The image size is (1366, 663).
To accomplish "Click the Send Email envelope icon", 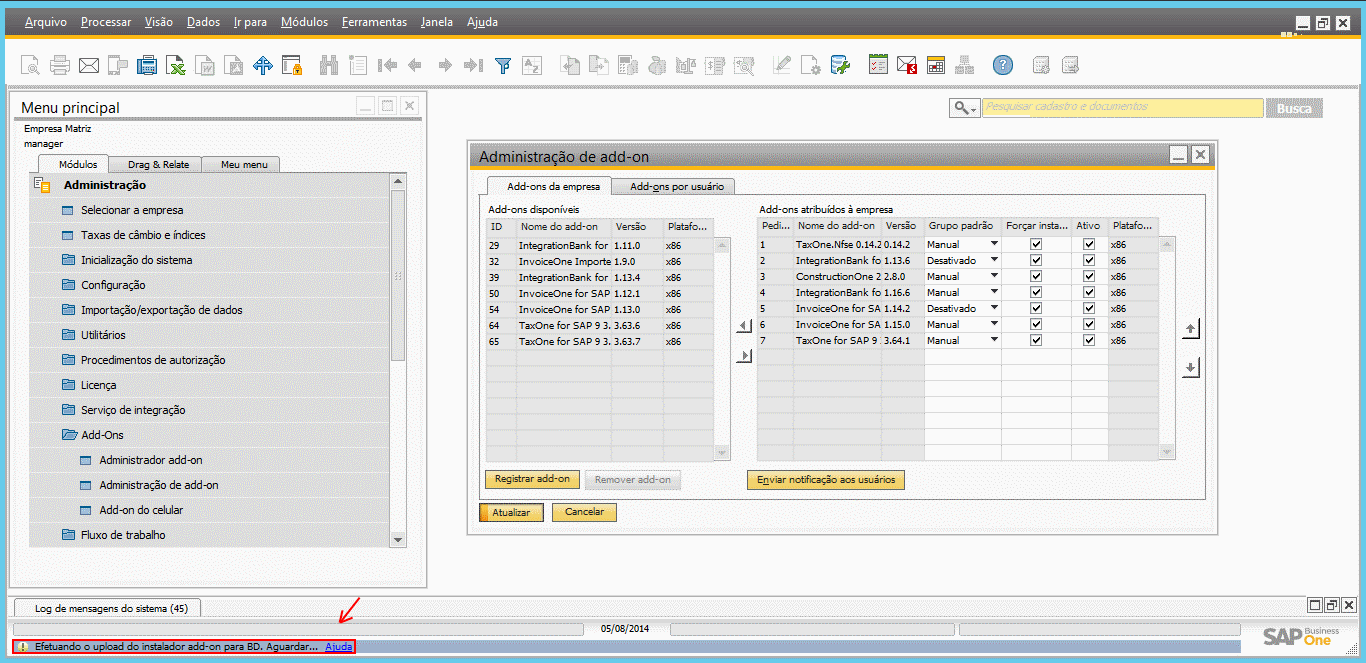I will point(89,66).
